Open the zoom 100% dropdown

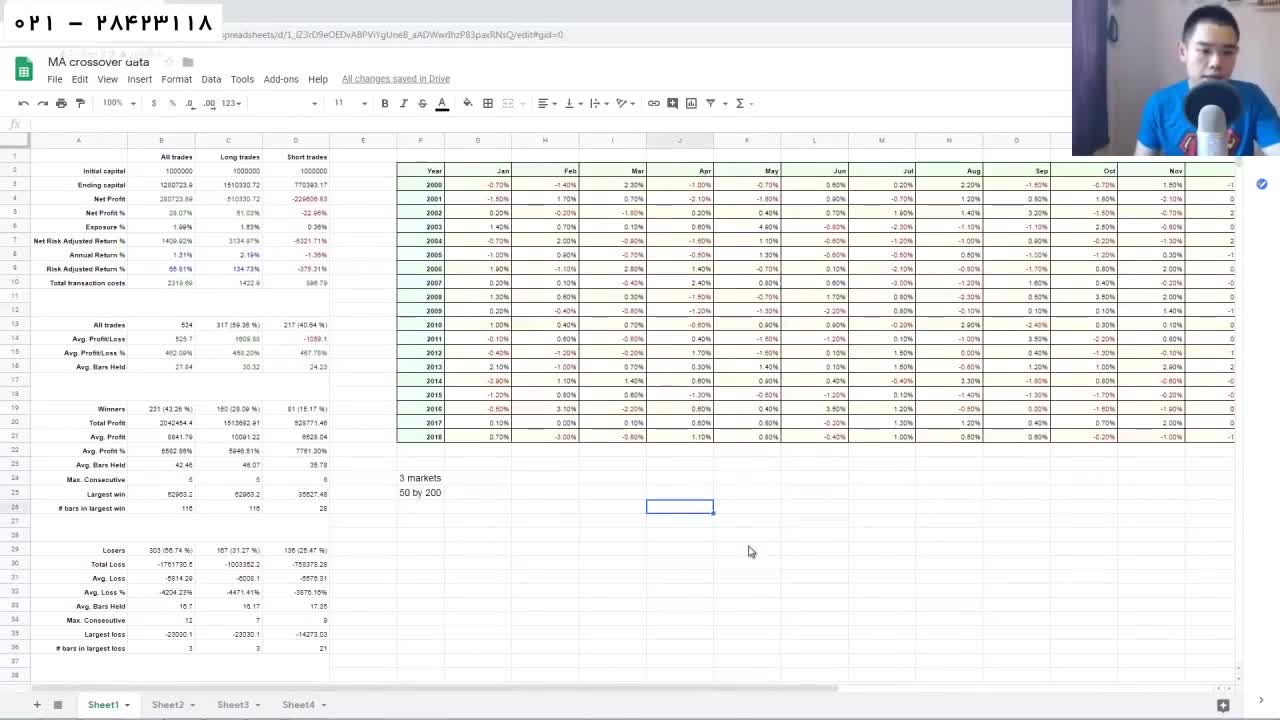(x=118, y=103)
